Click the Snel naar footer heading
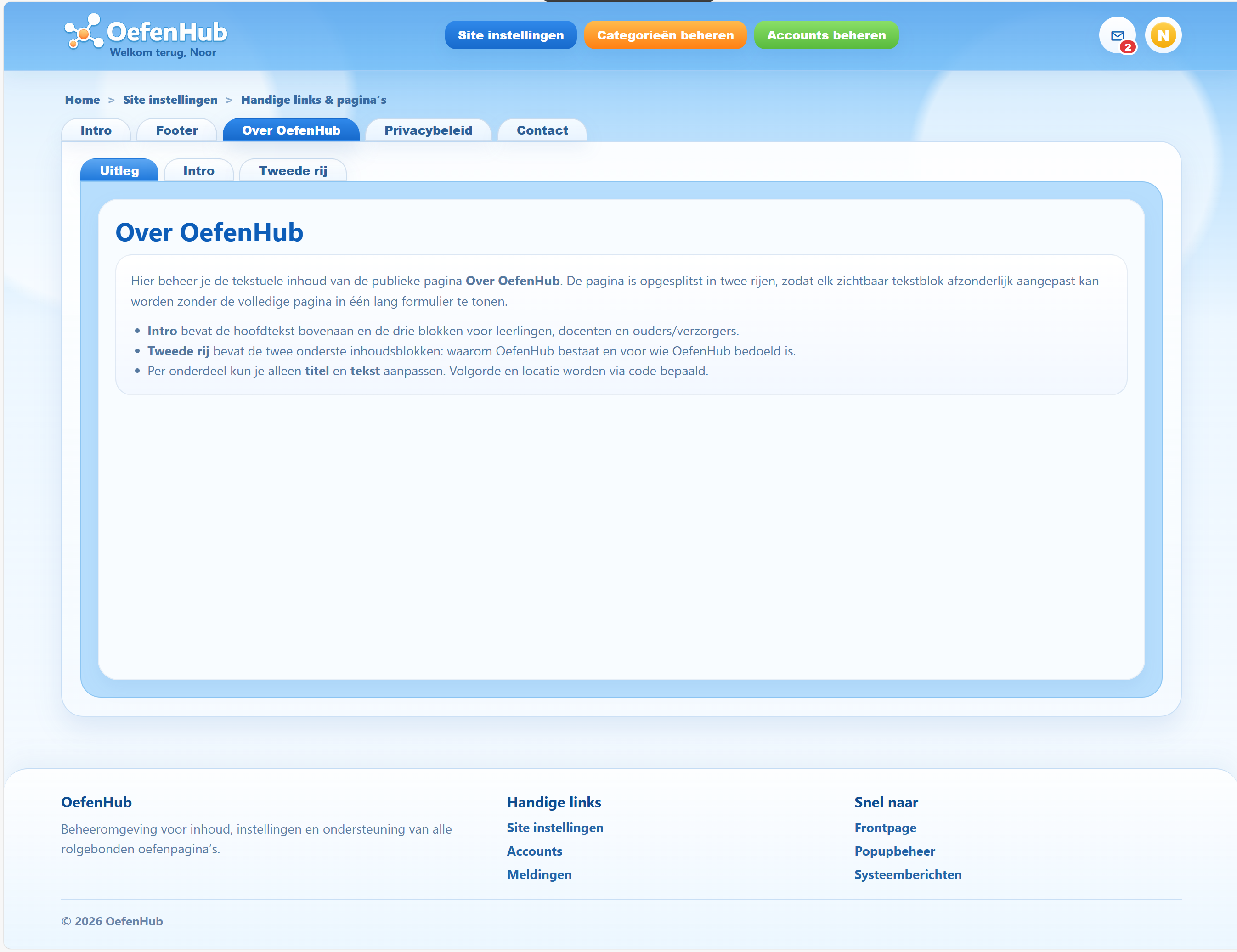The image size is (1237, 952). [x=886, y=802]
